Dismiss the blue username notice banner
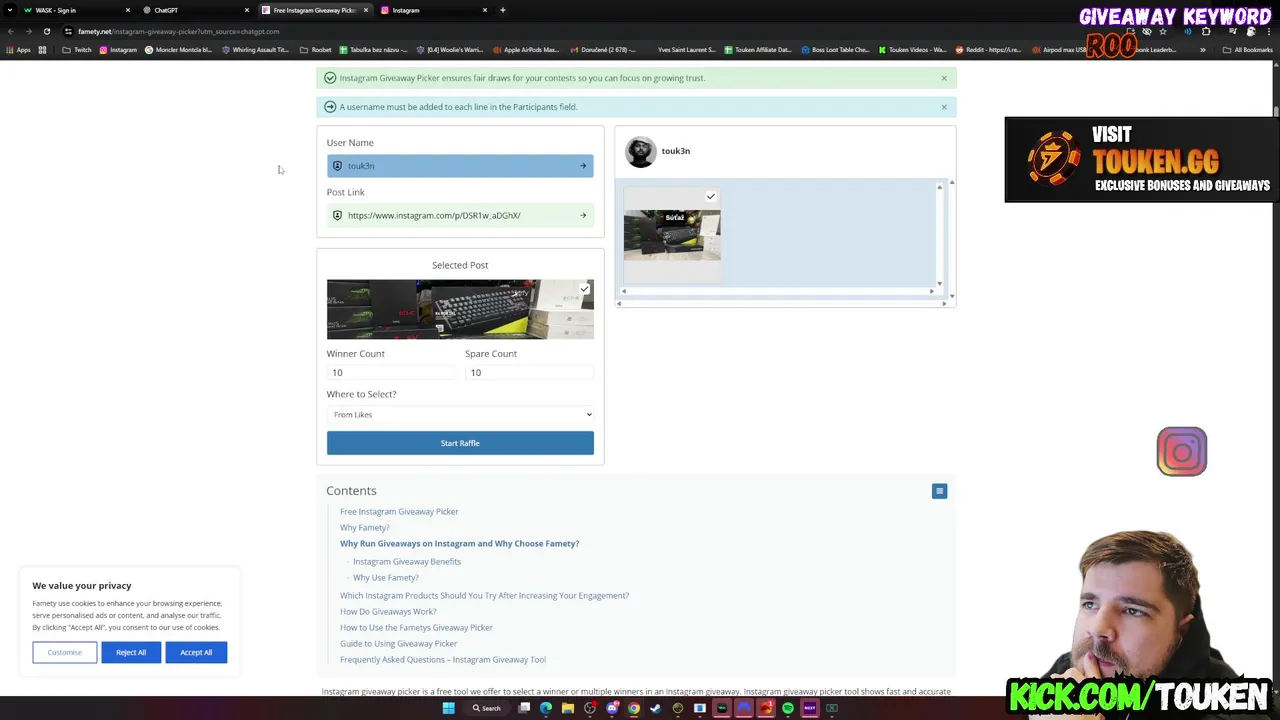The width and height of the screenshot is (1280, 720). [943, 107]
